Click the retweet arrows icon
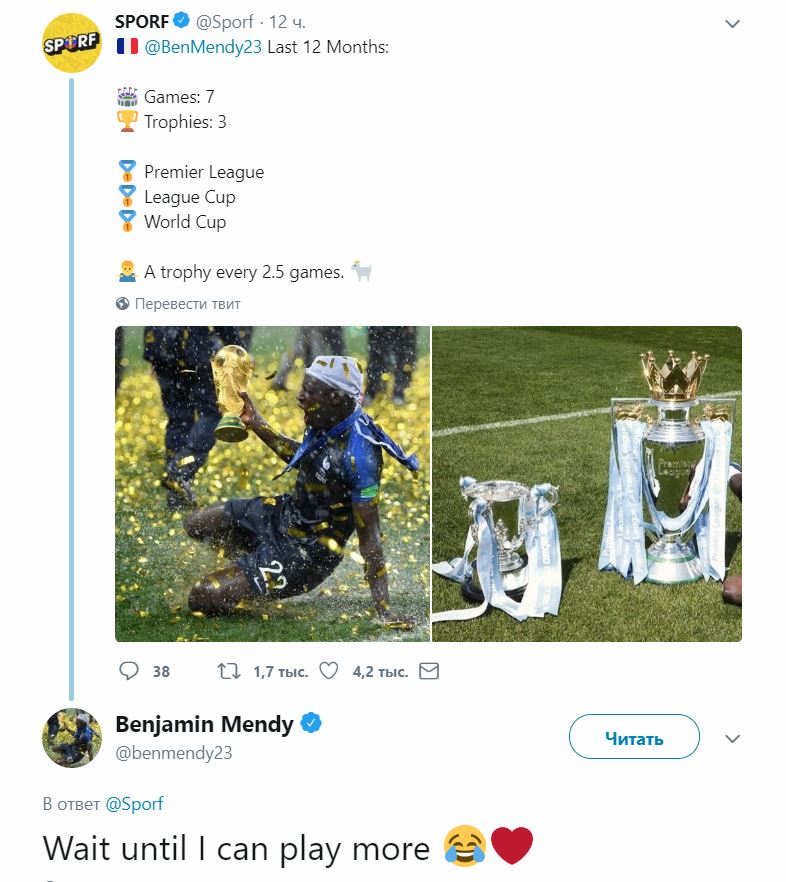The image size is (786, 882). 229,671
